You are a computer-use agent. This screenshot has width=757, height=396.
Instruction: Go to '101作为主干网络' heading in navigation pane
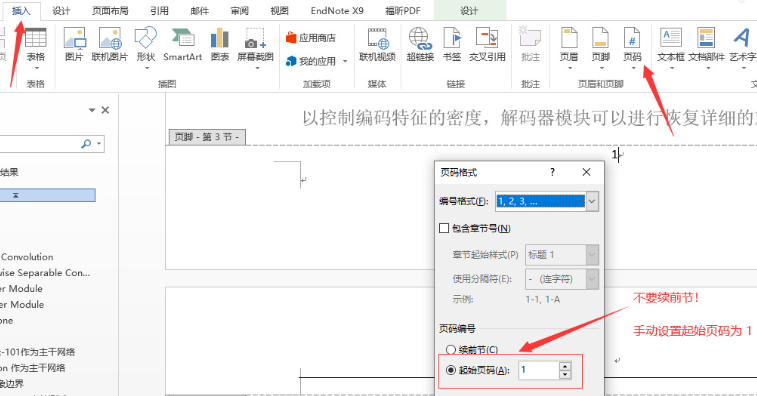click(38, 352)
